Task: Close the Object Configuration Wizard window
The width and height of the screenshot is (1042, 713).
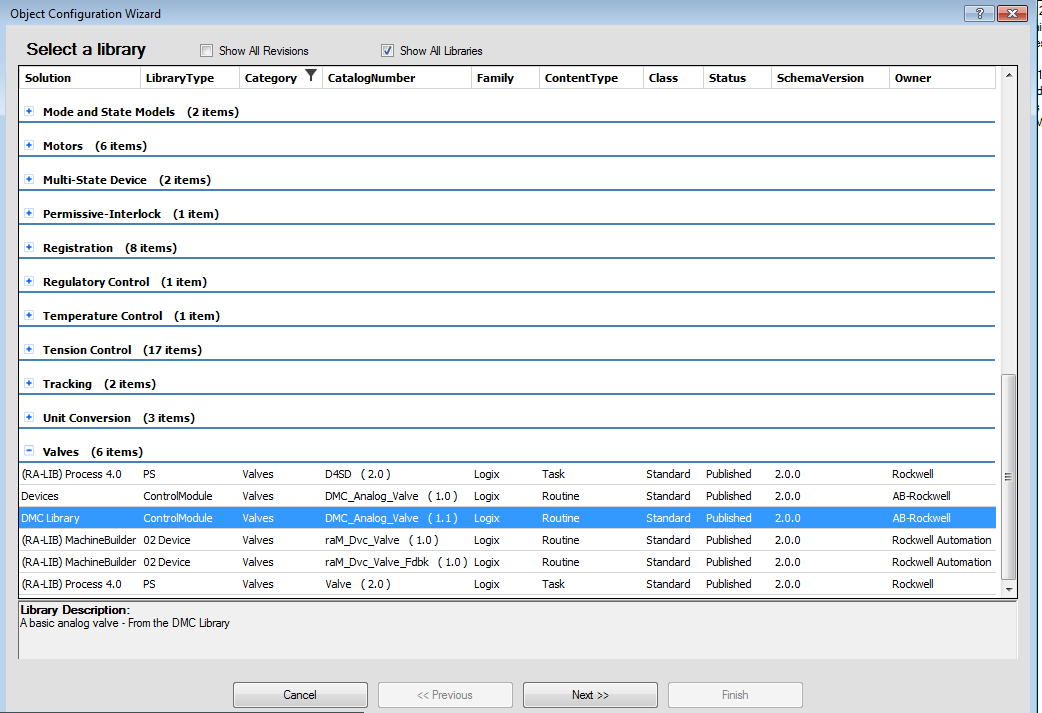Action: coord(1012,13)
